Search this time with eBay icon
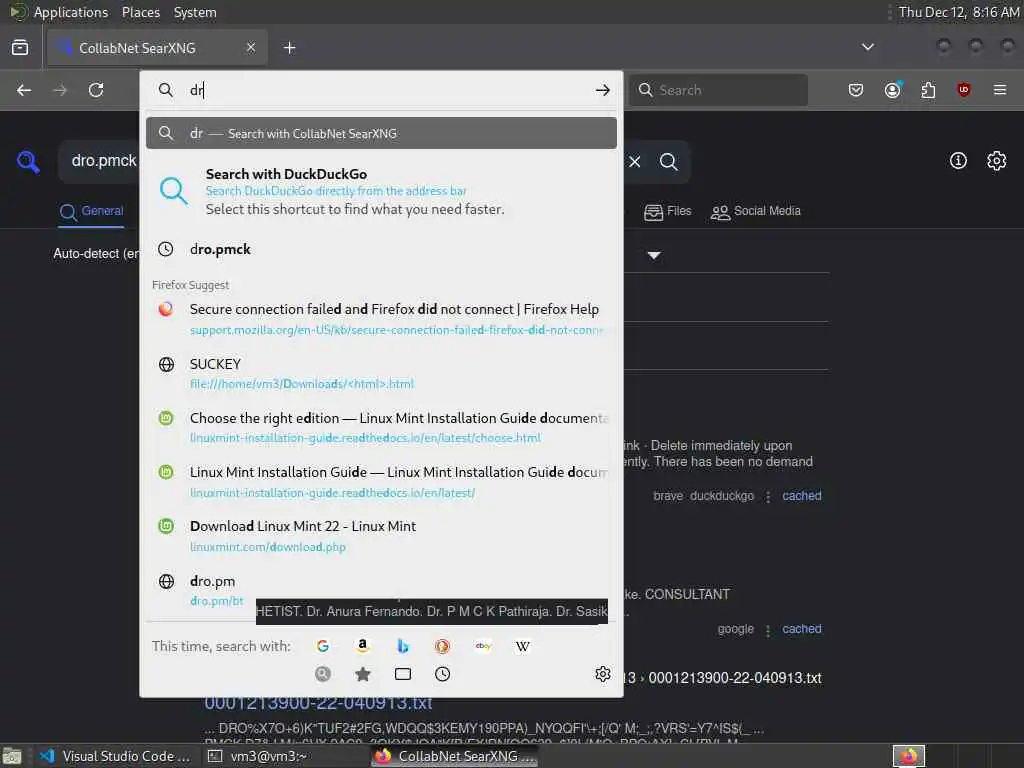This screenshot has height=768, width=1024. [483, 646]
